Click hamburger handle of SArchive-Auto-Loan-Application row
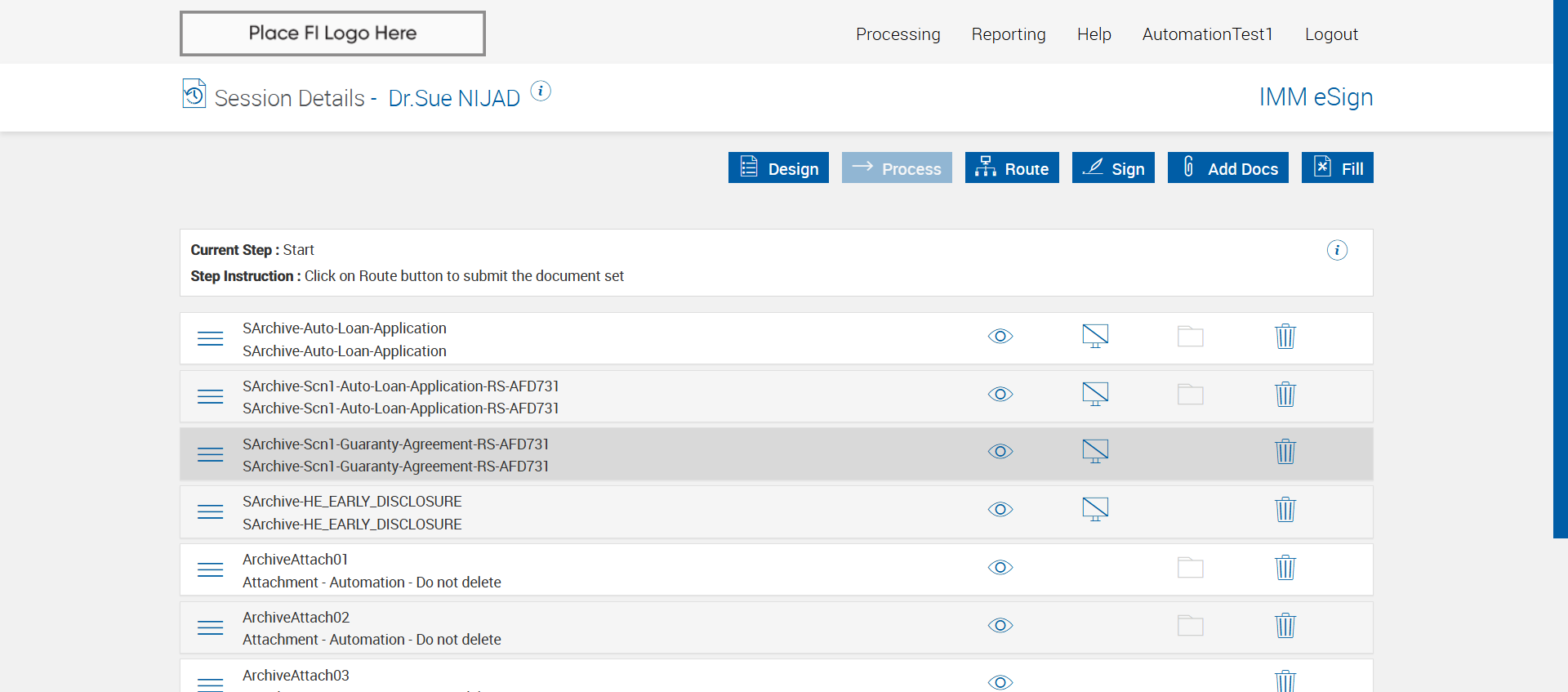This screenshot has width=1568, height=692. tap(211, 338)
